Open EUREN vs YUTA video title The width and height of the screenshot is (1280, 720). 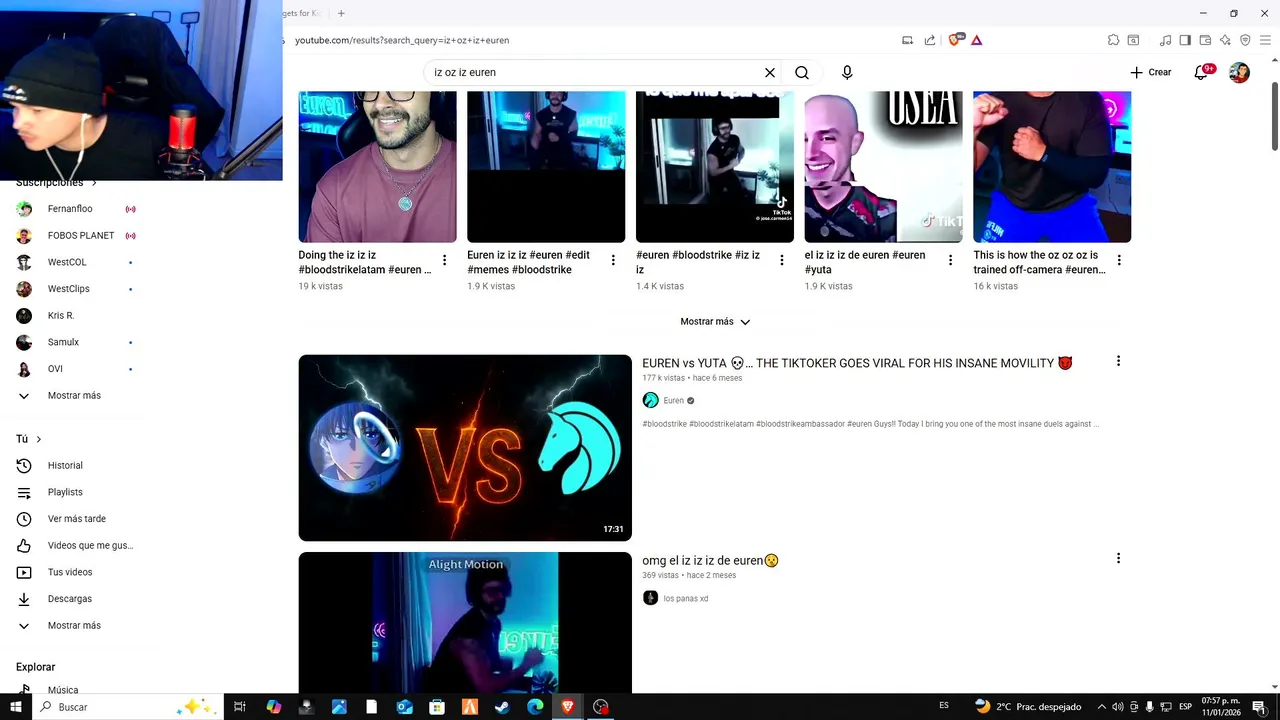coord(857,363)
